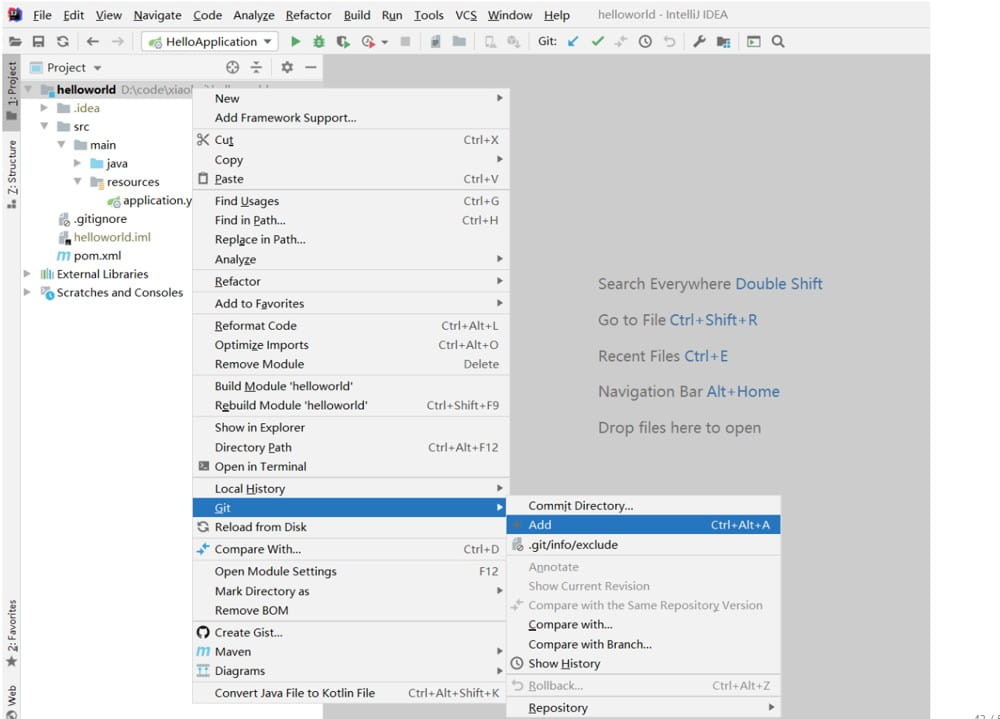Expand Scratches and Consoles node arrow

[x=27, y=292]
